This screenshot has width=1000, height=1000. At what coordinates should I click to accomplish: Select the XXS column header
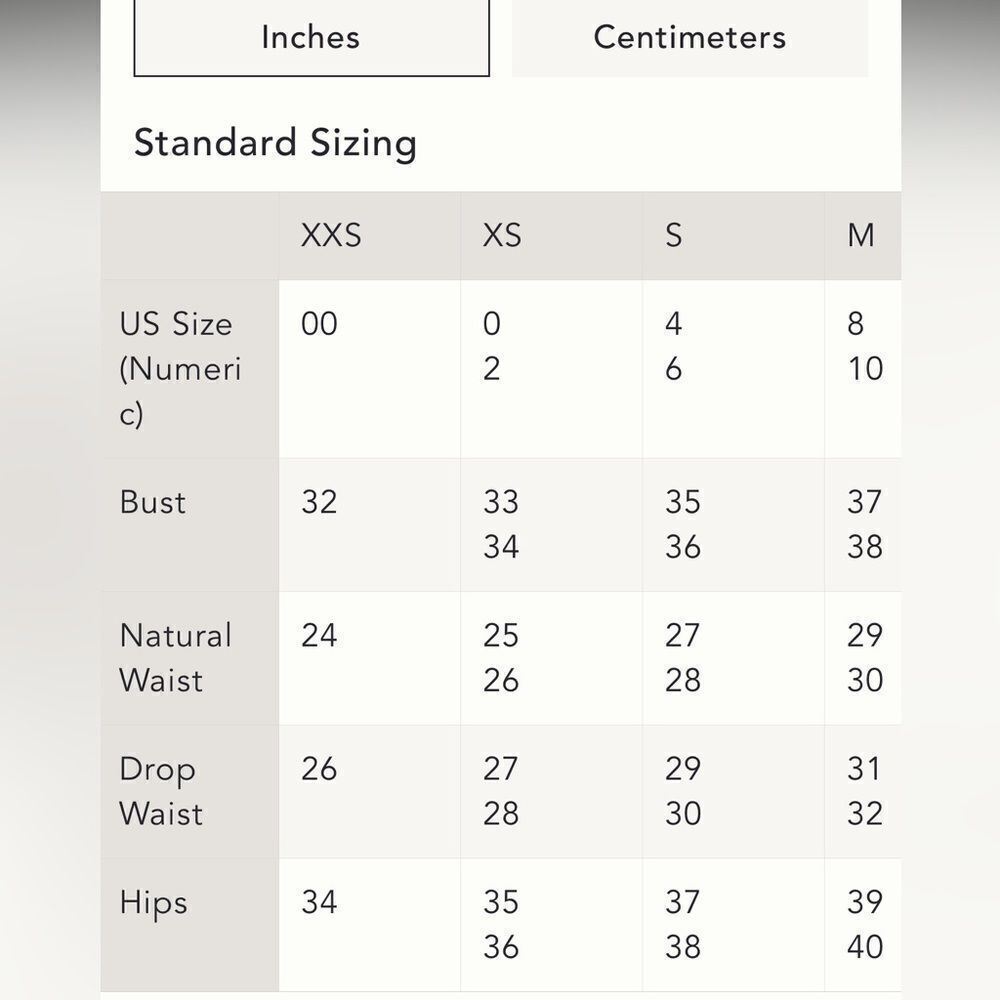pyautogui.click(x=369, y=235)
